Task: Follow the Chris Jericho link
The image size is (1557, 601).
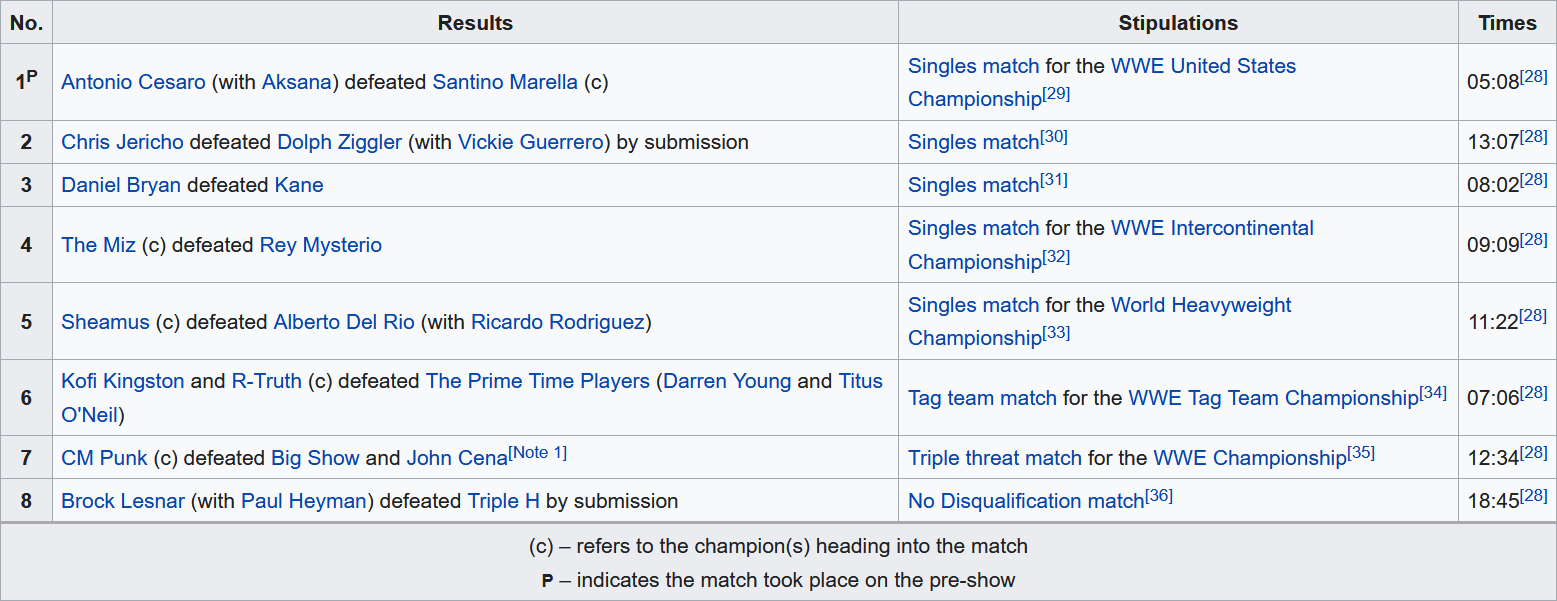Action: tap(122, 142)
